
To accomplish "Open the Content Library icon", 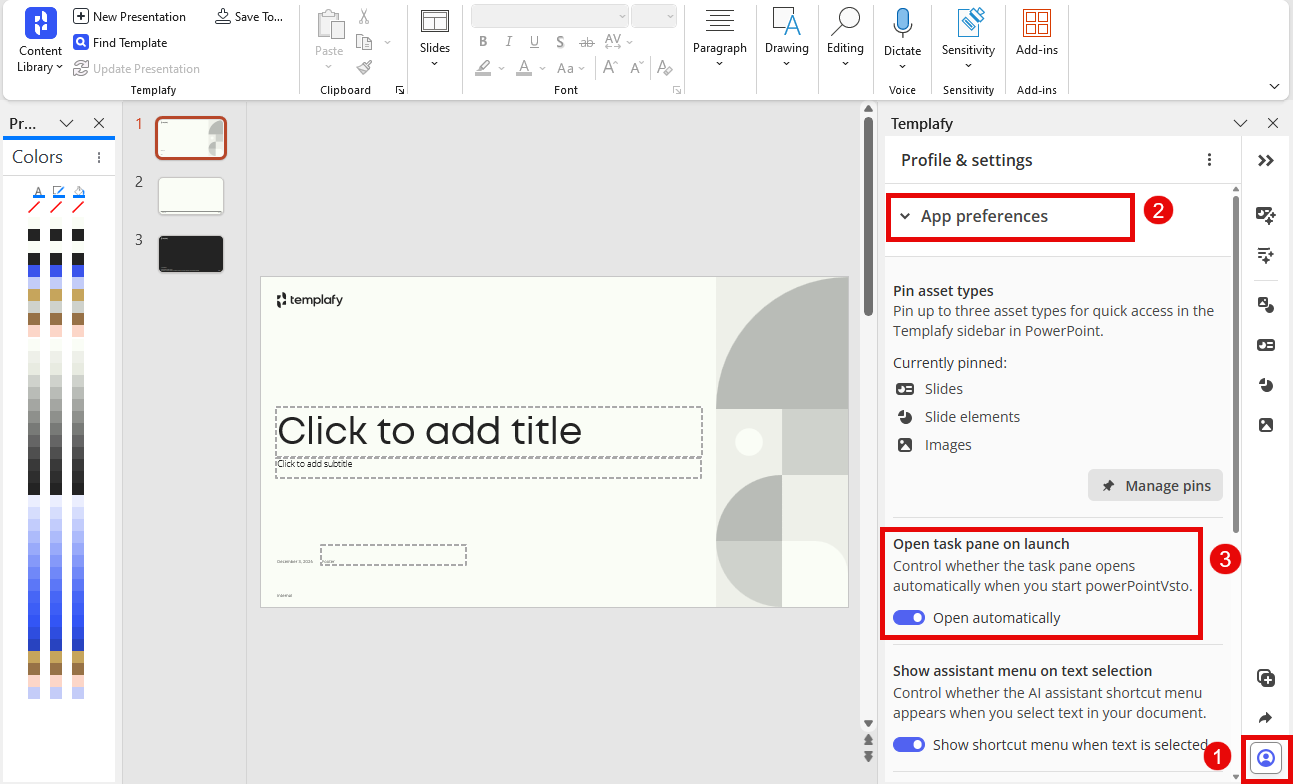I will click(x=40, y=25).
